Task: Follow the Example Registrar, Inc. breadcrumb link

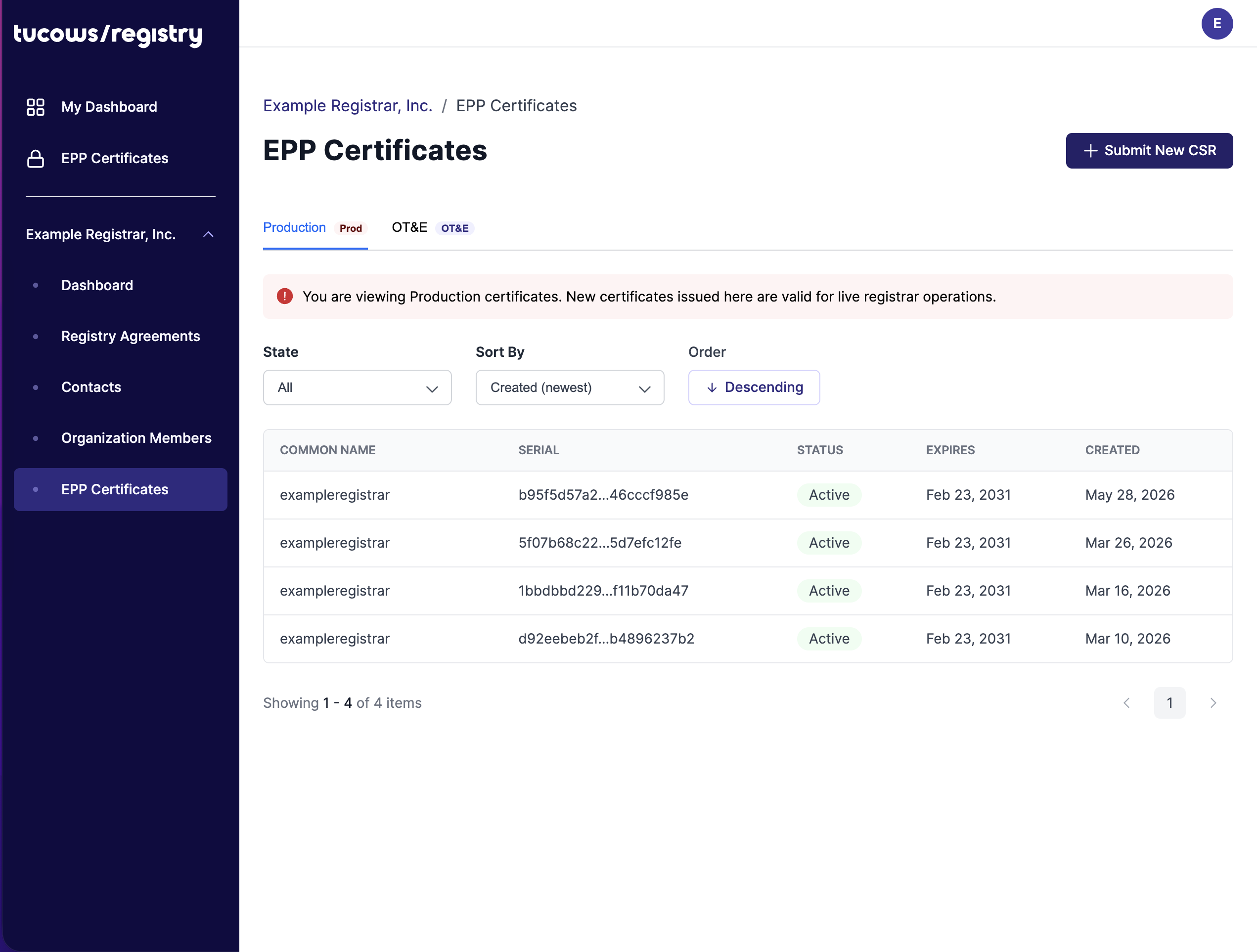Action: click(348, 106)
